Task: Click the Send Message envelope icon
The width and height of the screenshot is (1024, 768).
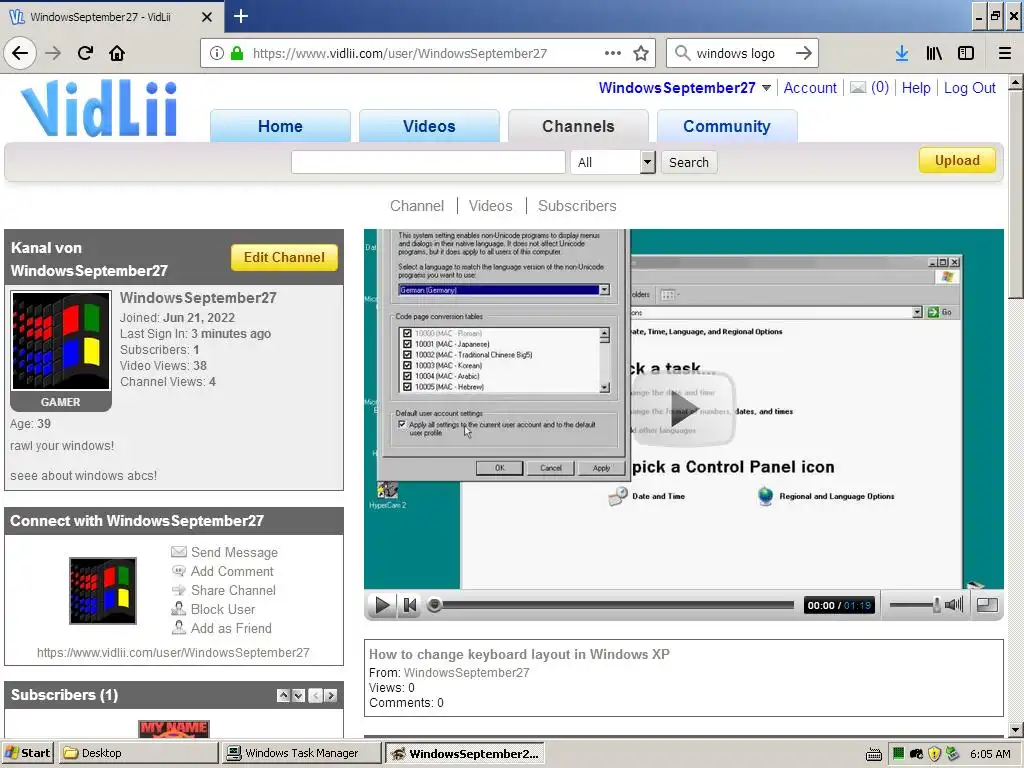Action: [x=178, y=552]
